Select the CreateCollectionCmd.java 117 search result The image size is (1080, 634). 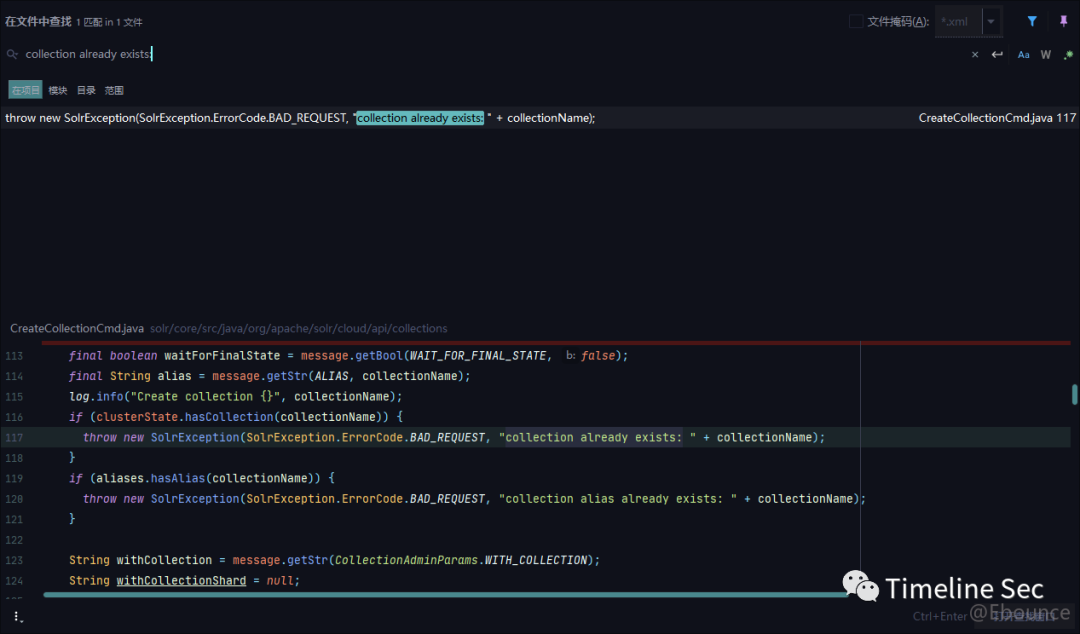pos(540,118)
